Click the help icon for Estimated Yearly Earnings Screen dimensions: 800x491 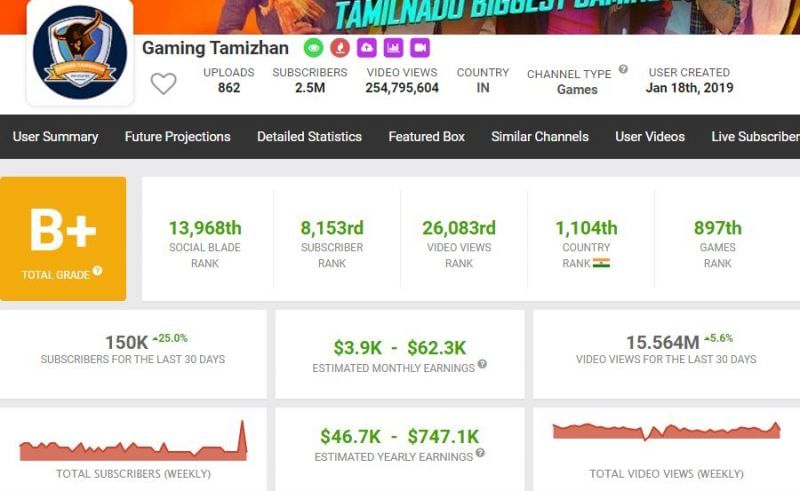480,453
